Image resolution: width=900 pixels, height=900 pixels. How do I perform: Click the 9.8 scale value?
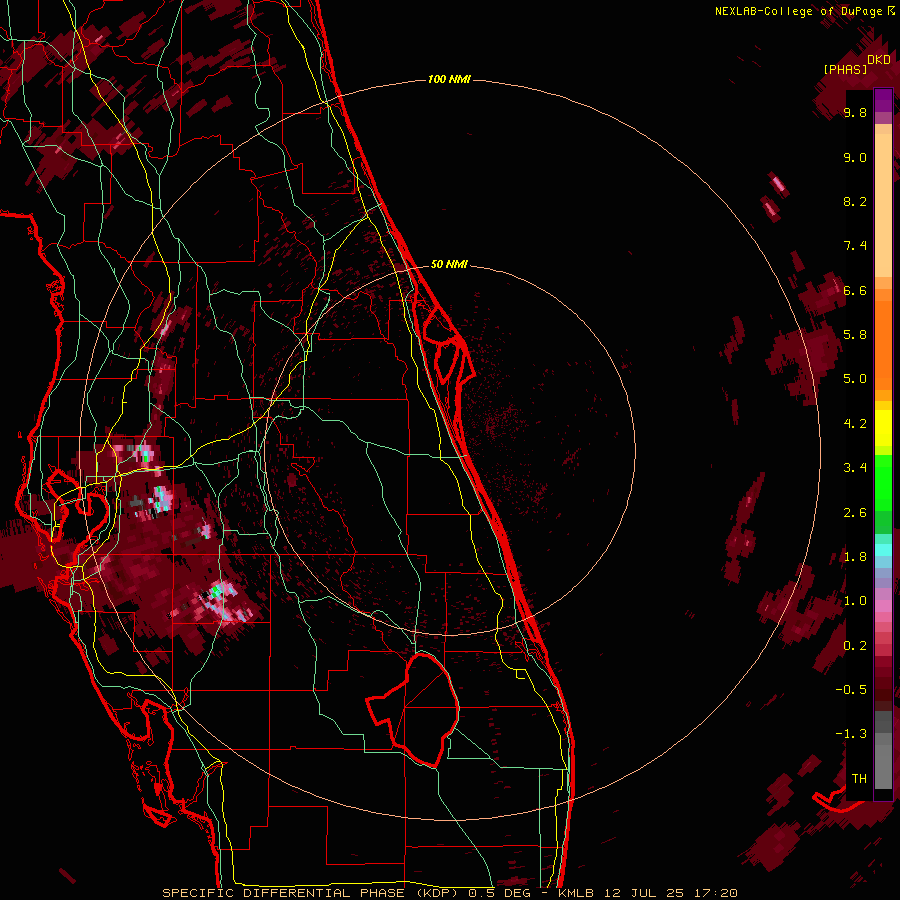tap(855, 113)
